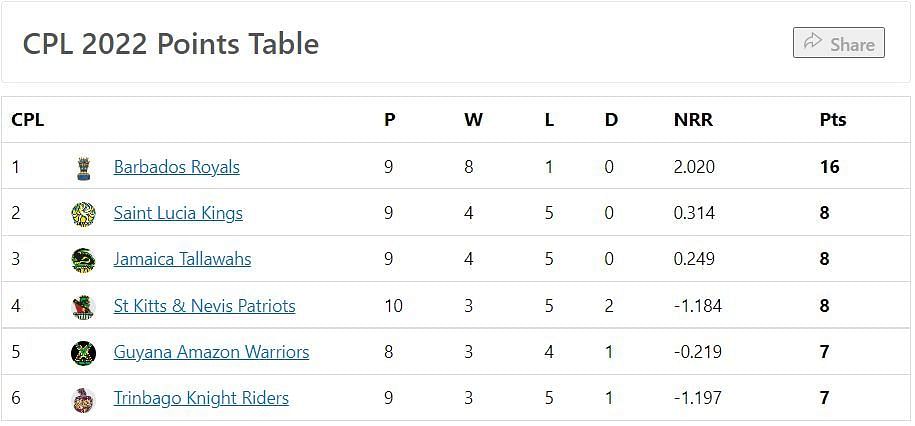915x426 pixels.
Task: Click the Trinbago Knight Riders team logo
Action: click(x=83, y=399)
